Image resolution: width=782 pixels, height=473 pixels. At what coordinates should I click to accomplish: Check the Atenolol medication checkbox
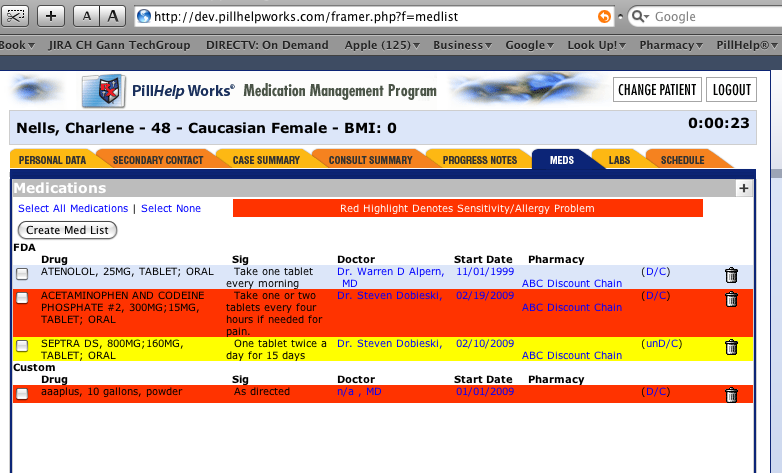(x=22, y=274)
